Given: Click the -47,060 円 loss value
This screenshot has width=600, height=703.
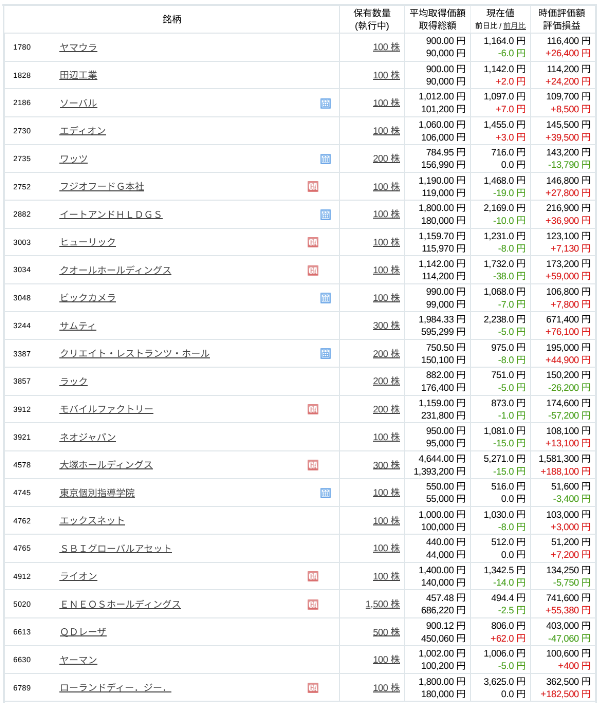Looking at the screenshot, I should [x=569, y=638].
